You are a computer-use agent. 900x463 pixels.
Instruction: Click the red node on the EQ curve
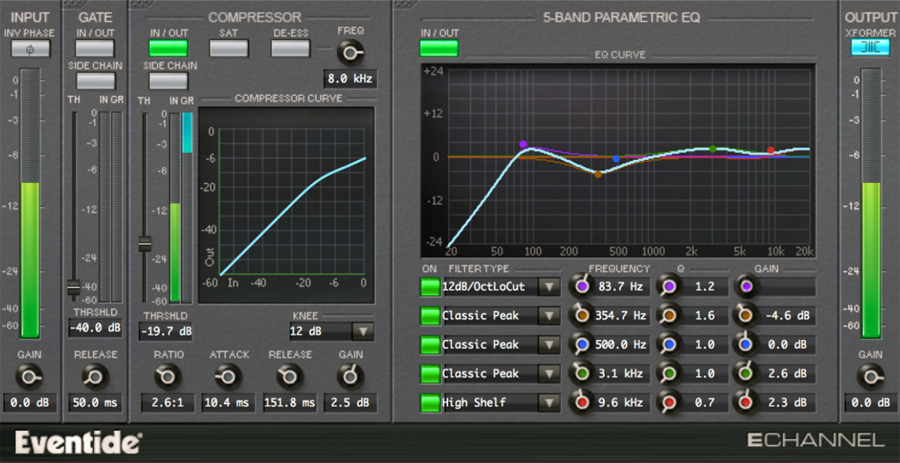771,150
